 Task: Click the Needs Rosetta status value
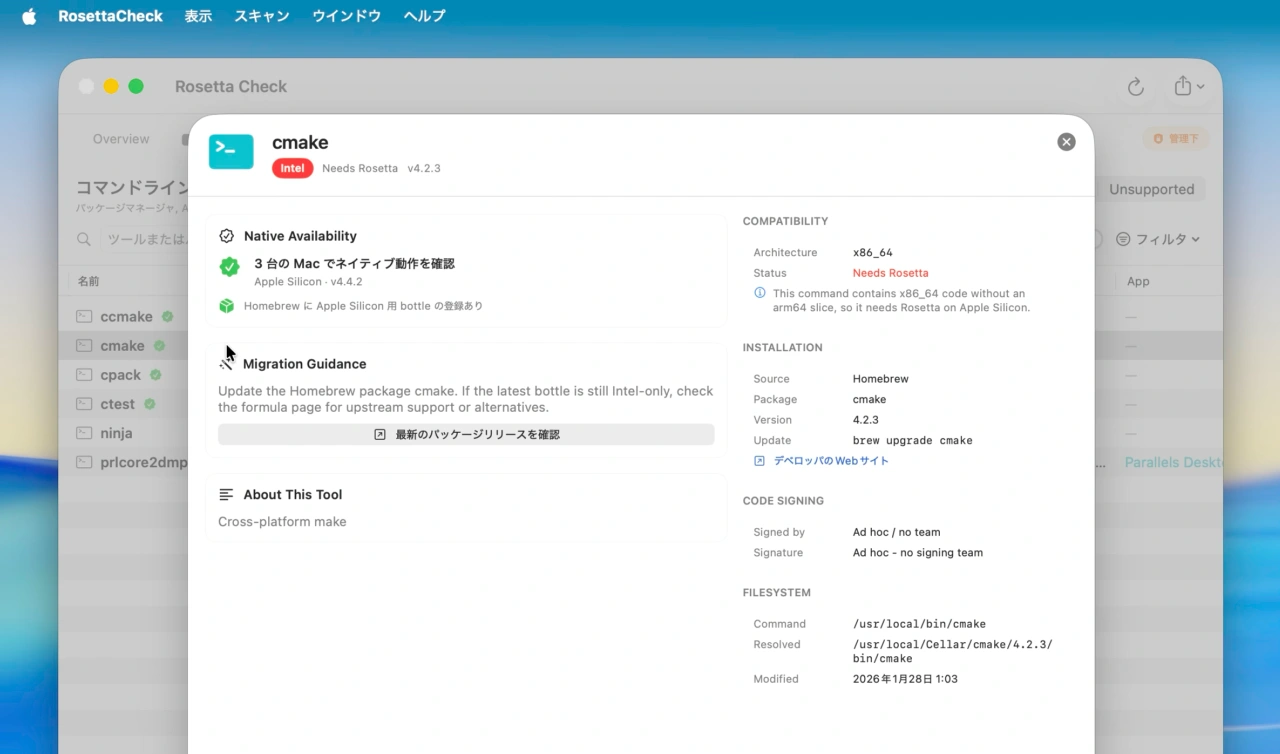[x=890, y=273]
